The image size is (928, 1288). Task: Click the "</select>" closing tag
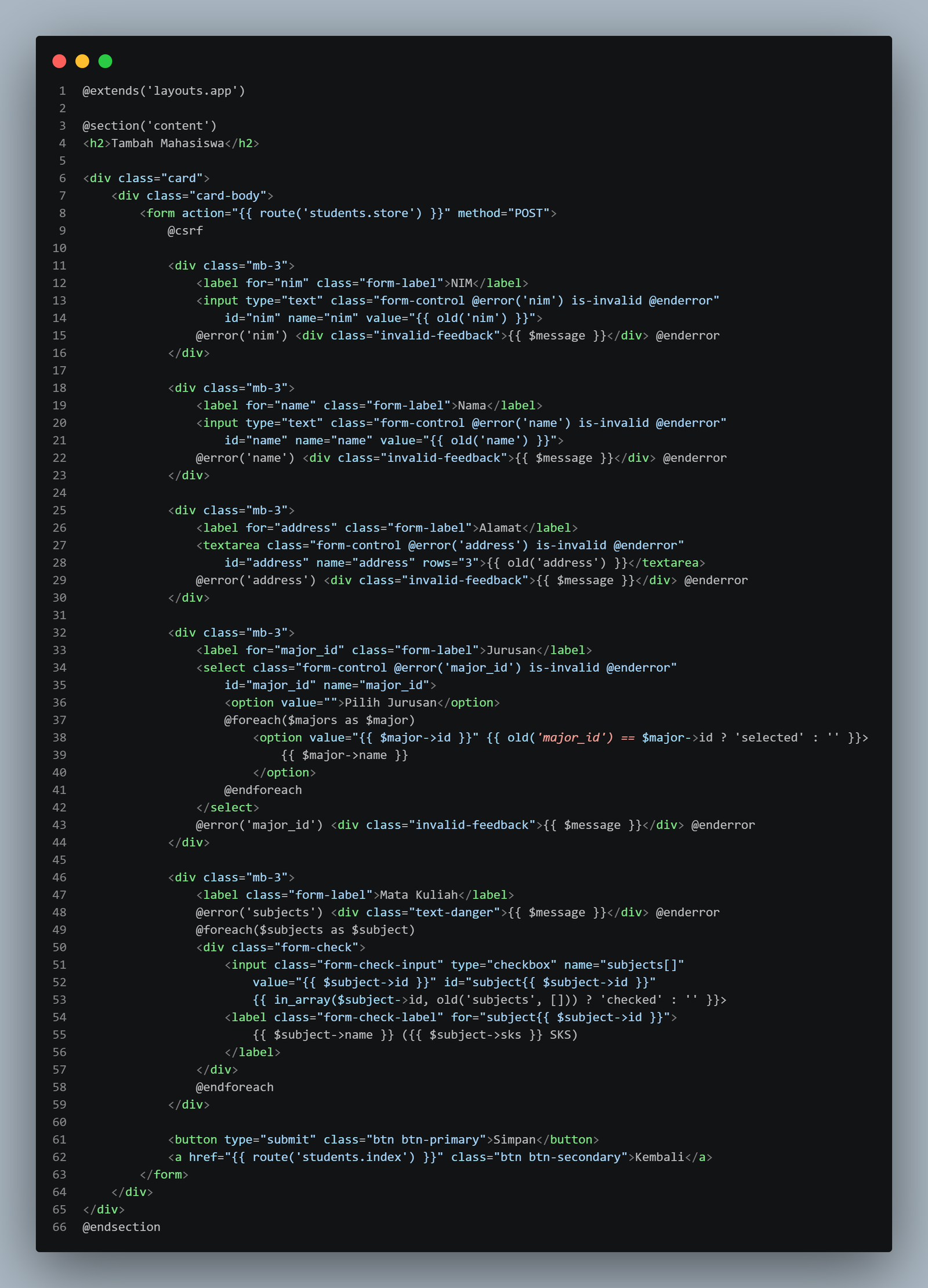228,808
